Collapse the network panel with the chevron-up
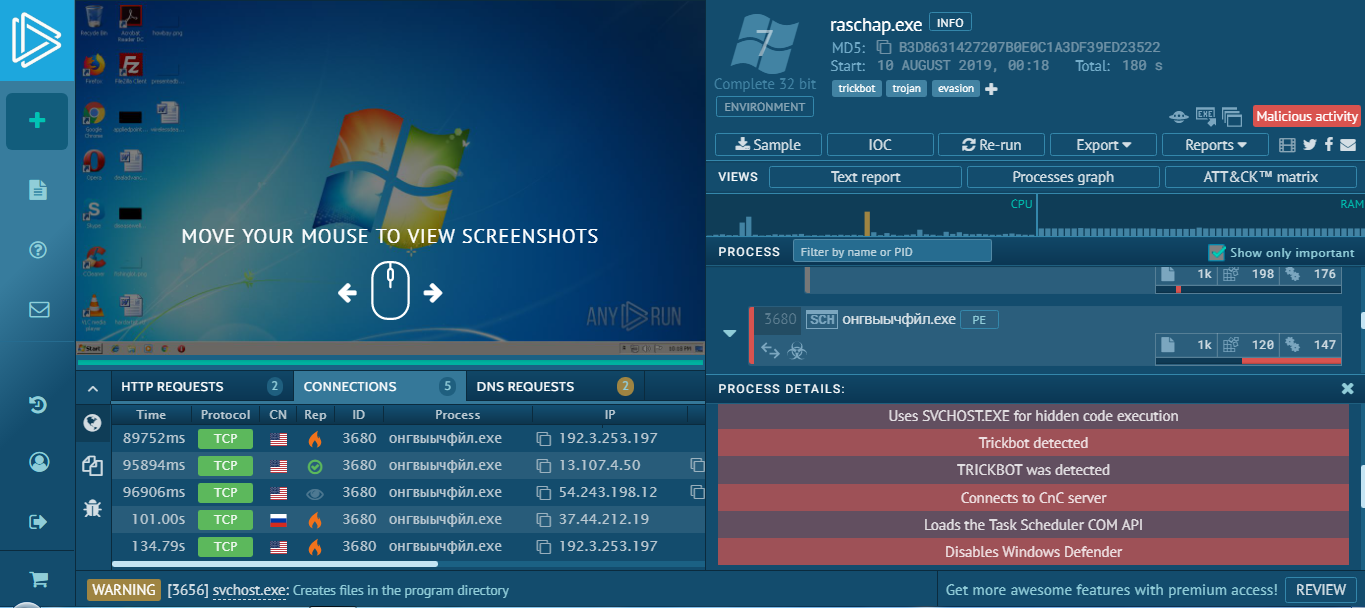Screen dimensions: 1365x608 [x=93, y=388]
